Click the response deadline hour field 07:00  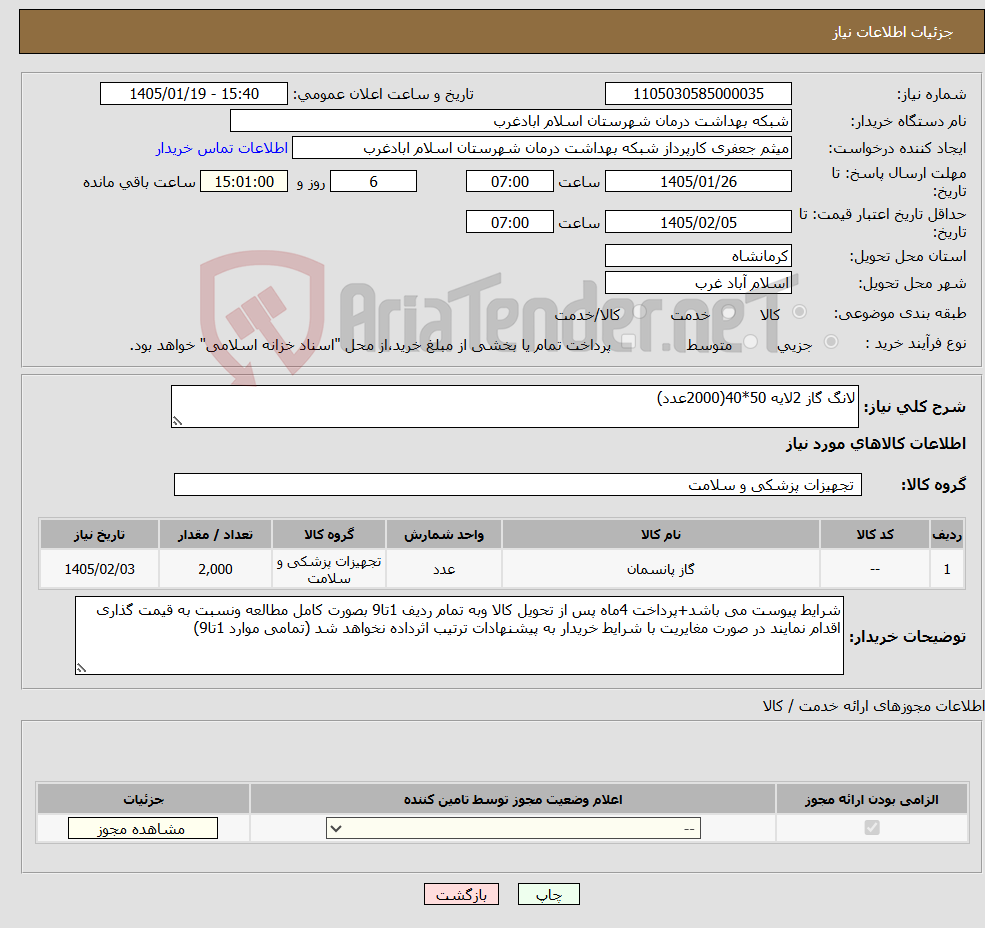tap(509, 182)
